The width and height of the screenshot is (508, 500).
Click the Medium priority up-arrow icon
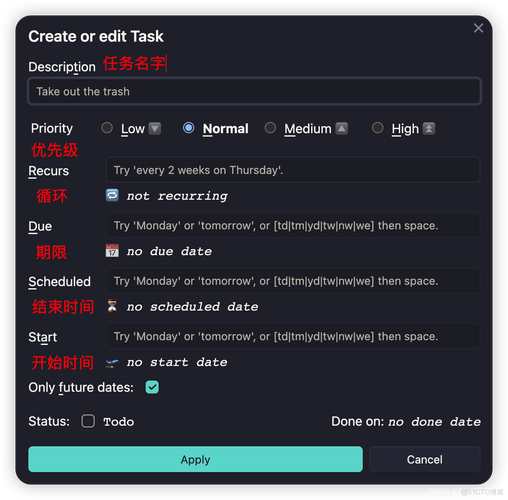click(x=342, y=128)
